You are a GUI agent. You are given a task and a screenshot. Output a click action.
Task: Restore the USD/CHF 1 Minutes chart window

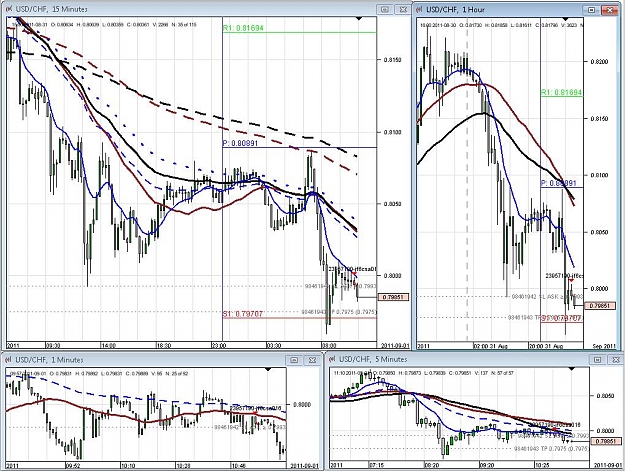click(x=294, y=360)
